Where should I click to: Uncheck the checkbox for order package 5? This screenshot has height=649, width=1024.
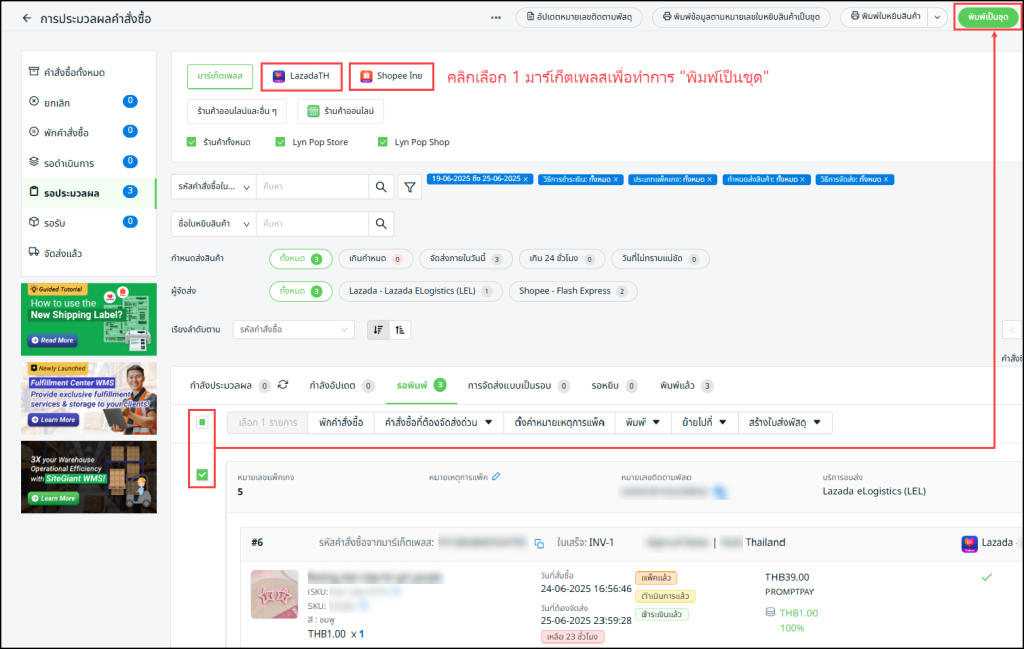(202, 475)
